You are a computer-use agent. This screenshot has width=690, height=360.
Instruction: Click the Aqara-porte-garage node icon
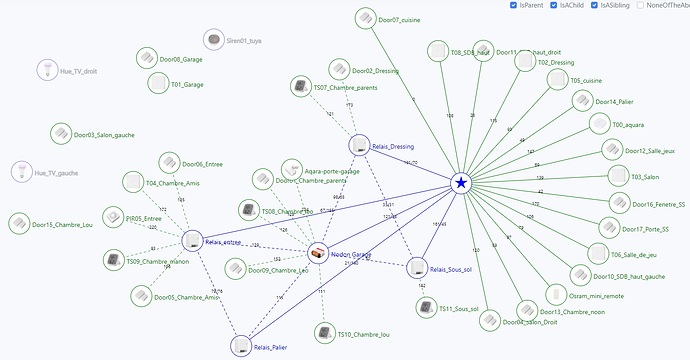click(292, 170)
